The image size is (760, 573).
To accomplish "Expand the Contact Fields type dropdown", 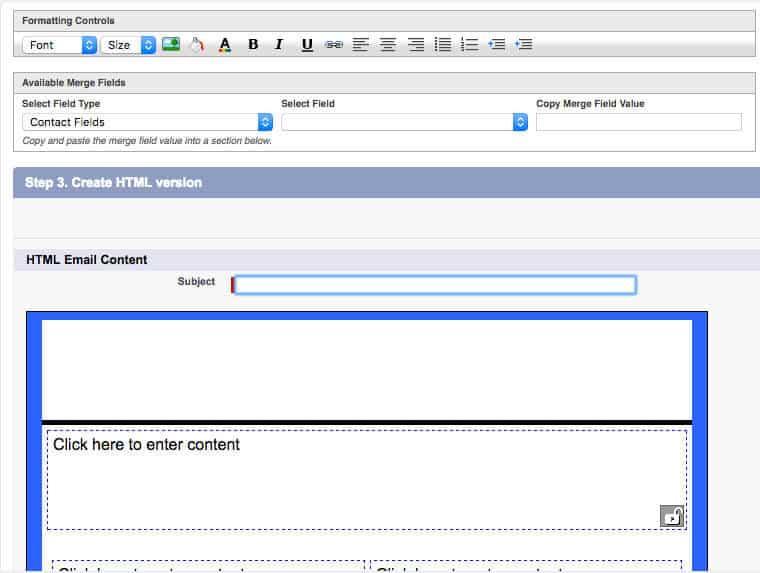I will pos(148,122).
